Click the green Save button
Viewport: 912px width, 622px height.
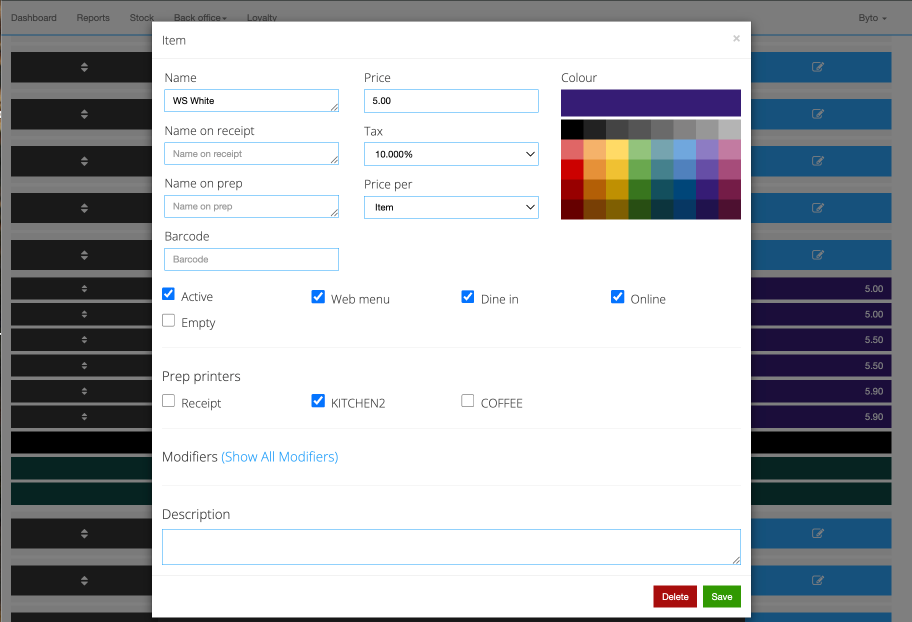tap(721, 596)
